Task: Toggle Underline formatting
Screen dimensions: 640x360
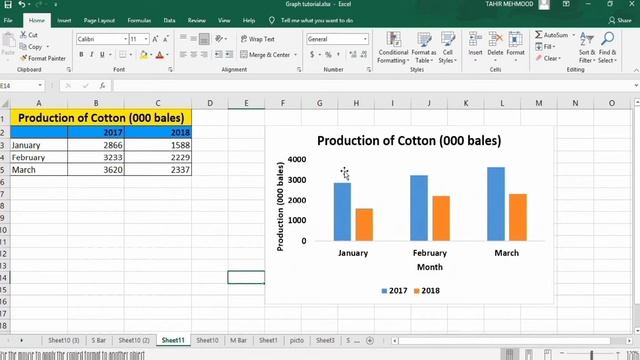Action: pyautogui.click(x=102, y=55)
